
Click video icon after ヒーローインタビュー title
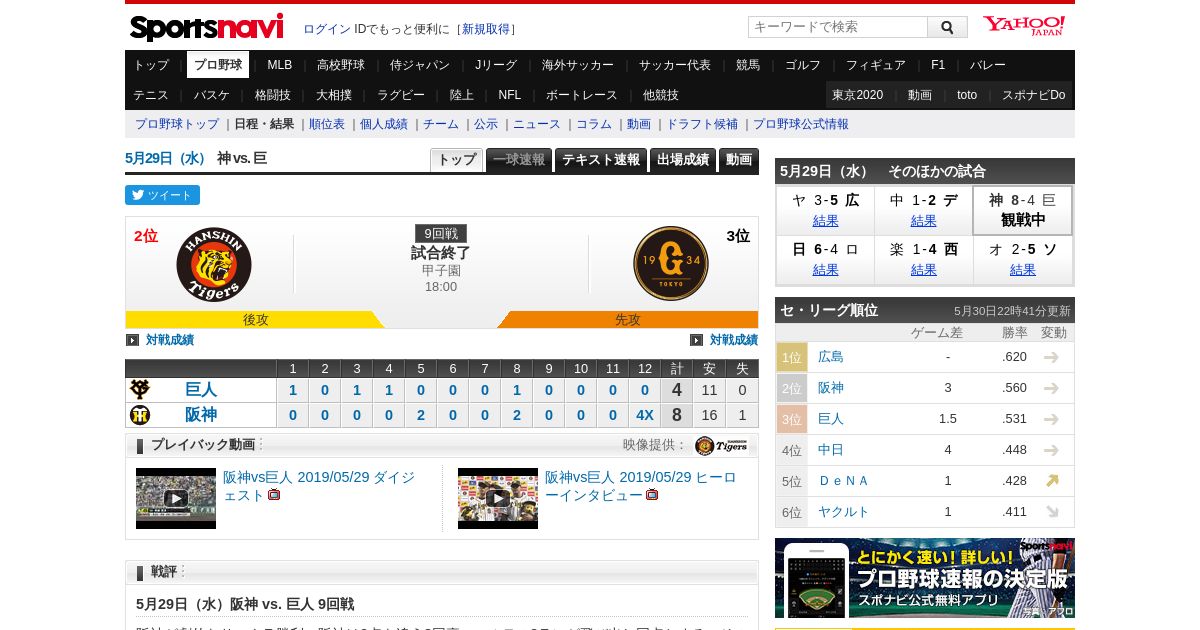pos(652,495)
